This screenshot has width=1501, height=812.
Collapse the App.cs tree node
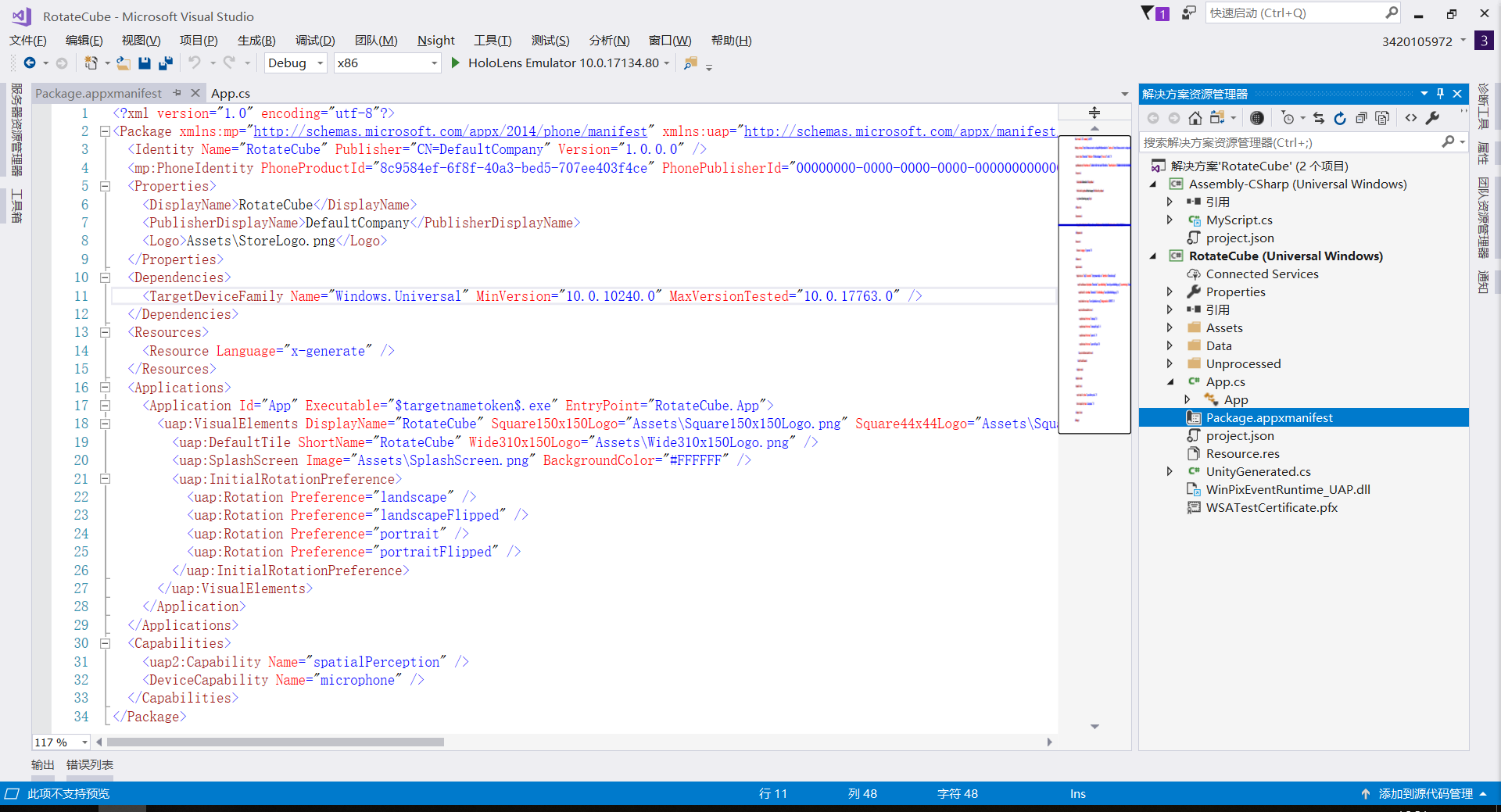point(1170,382)
